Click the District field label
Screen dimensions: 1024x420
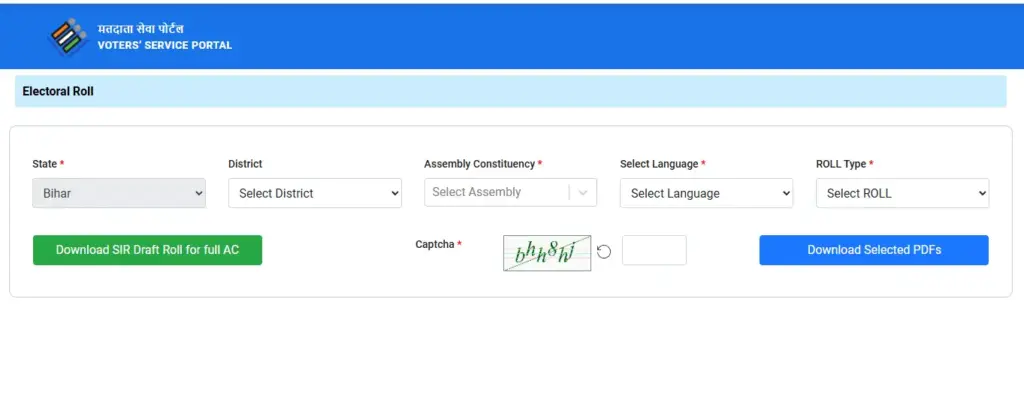[246, 164]
